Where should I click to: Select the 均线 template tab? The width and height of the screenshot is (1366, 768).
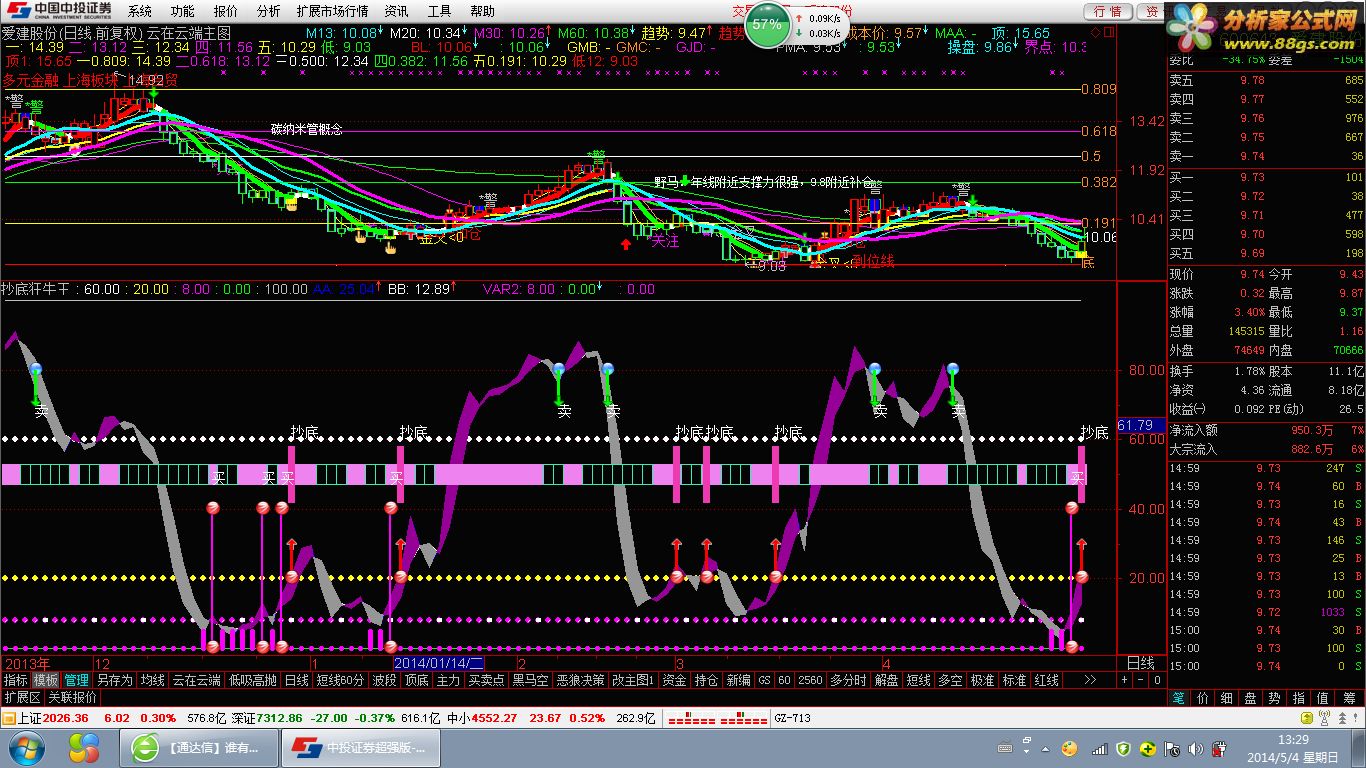coord(152,680)
